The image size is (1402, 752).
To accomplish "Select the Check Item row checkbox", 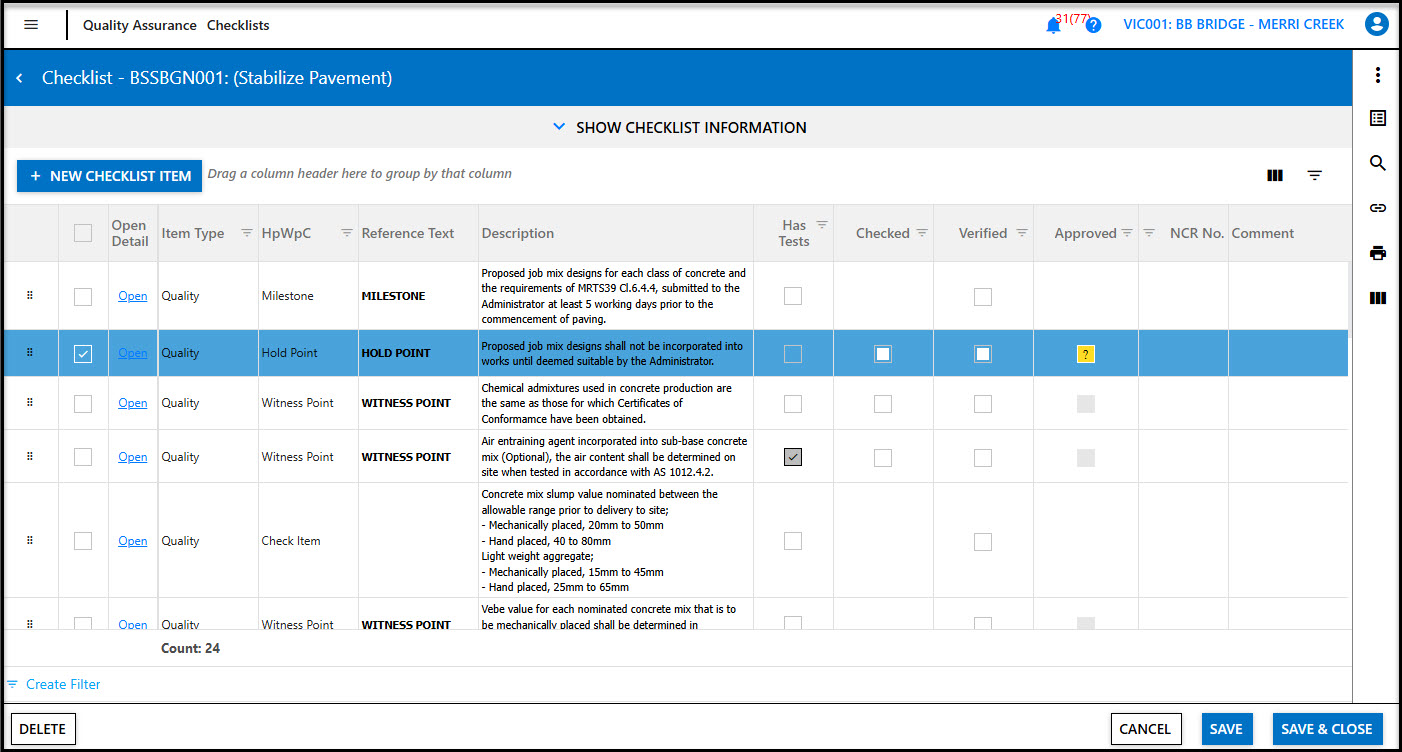I will [x=83, y=541].
